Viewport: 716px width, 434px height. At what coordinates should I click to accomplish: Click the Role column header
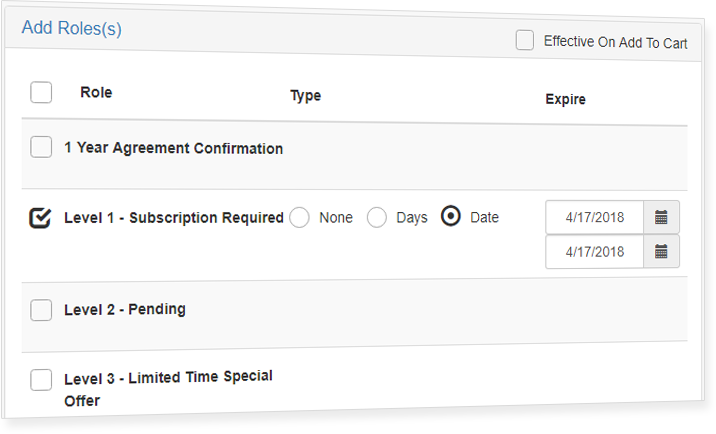(96, 92)
